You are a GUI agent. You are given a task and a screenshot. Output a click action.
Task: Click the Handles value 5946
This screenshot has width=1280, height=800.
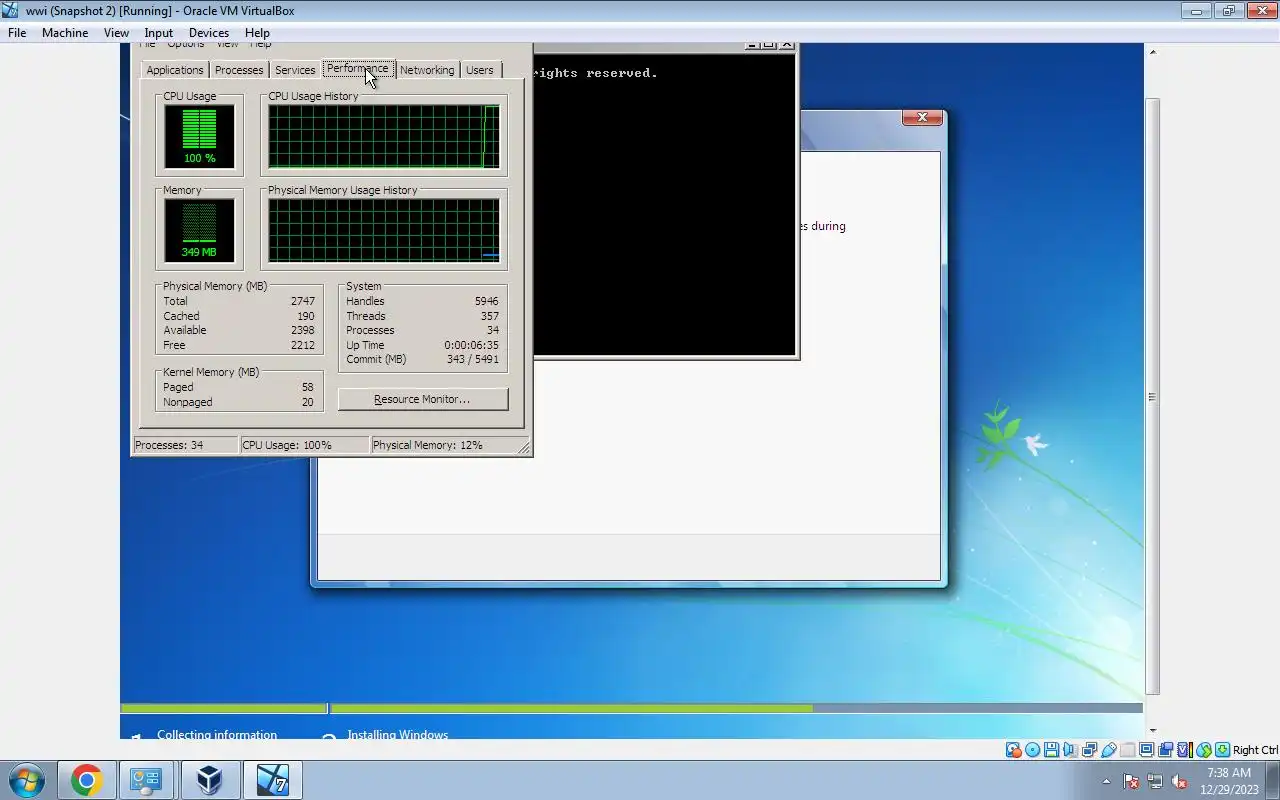487,301
